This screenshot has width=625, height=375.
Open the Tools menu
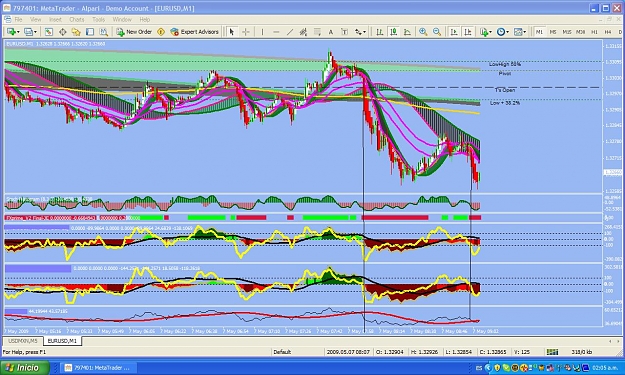coord(98,20)
